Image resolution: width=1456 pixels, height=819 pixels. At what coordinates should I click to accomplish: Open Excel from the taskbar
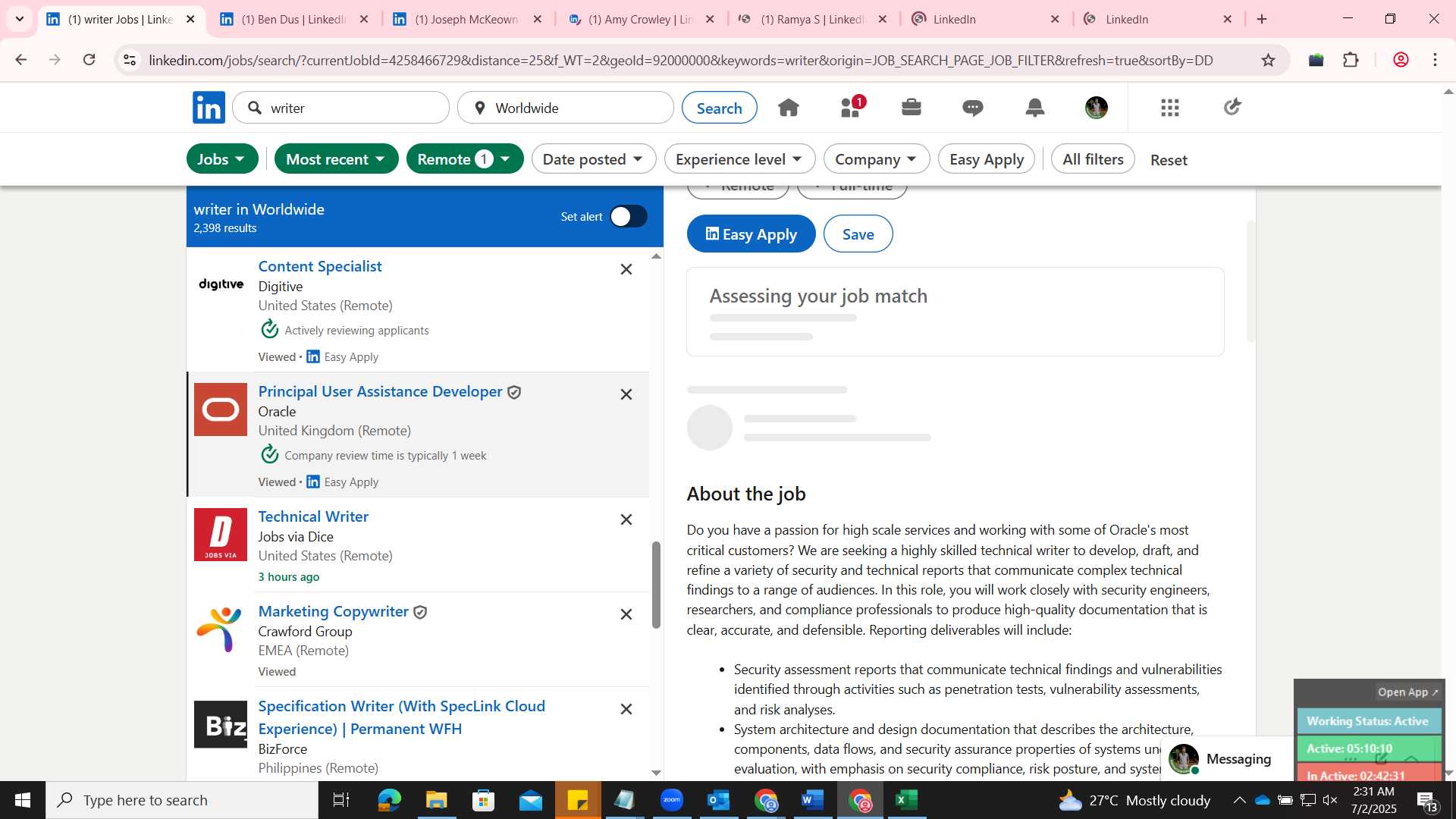click(907, 800)
